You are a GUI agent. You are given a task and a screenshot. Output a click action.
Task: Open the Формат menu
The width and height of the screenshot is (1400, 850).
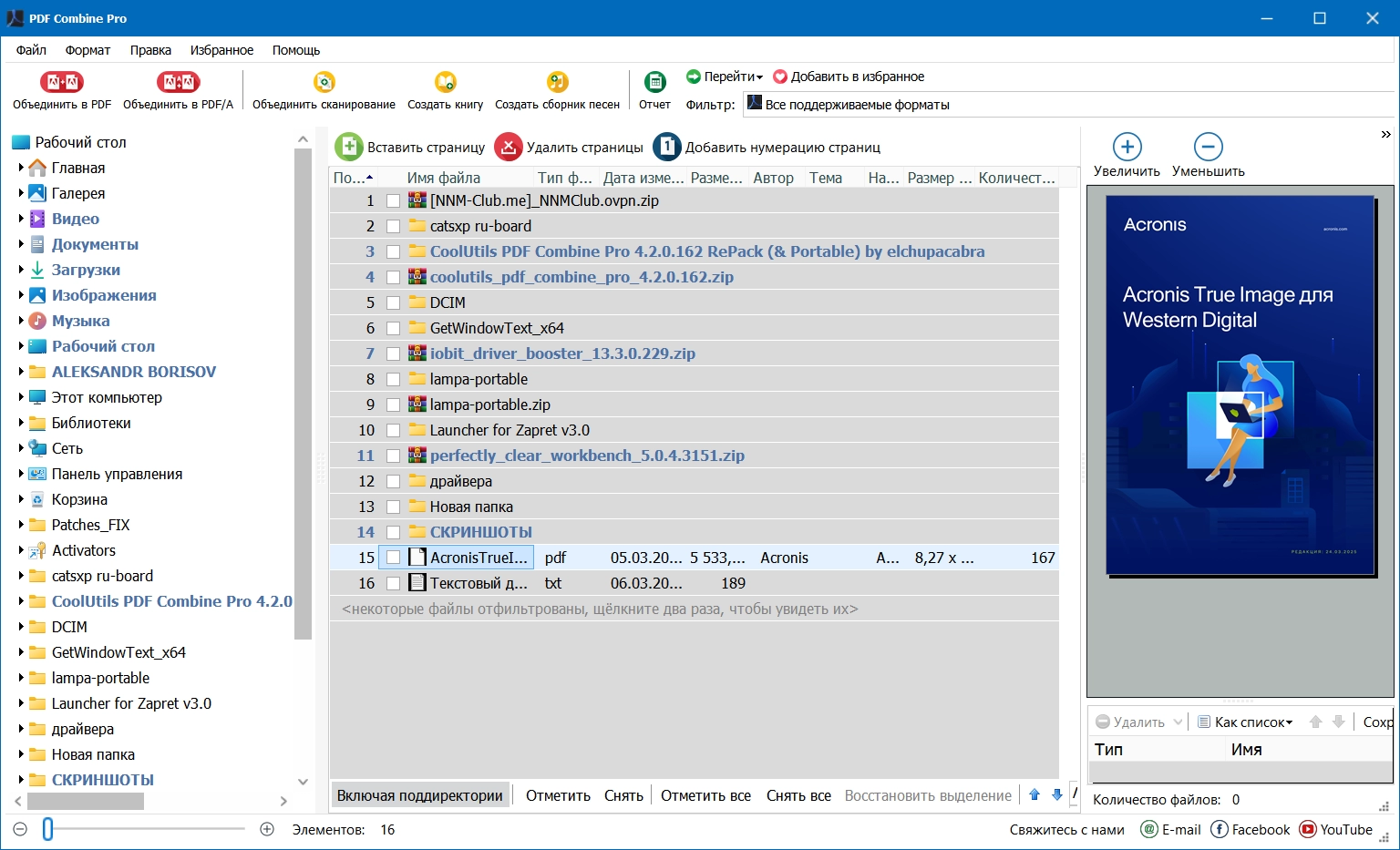(x=87, y=50)
